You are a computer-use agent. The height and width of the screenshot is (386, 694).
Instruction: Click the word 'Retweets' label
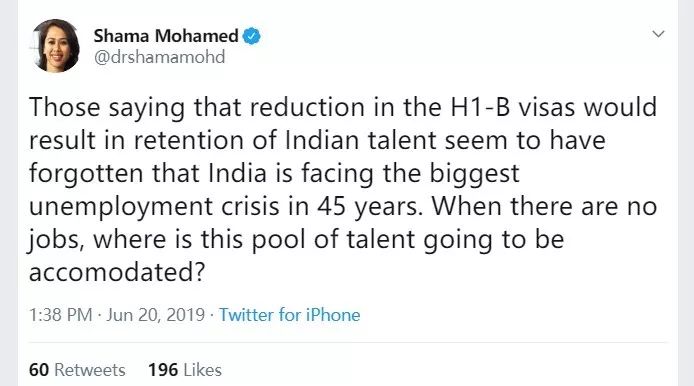tap(90, 370)
